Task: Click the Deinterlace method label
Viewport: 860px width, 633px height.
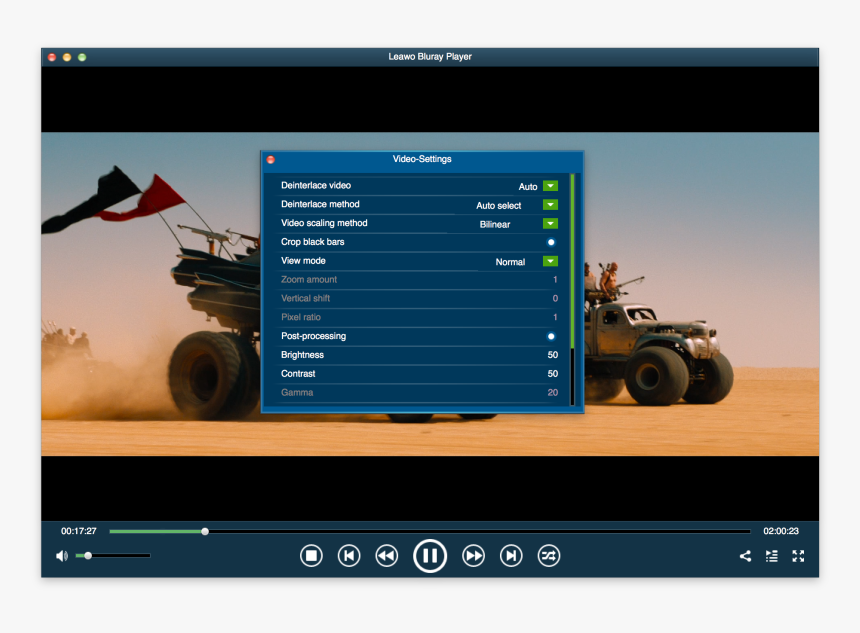Action: [x=320, y=204]
